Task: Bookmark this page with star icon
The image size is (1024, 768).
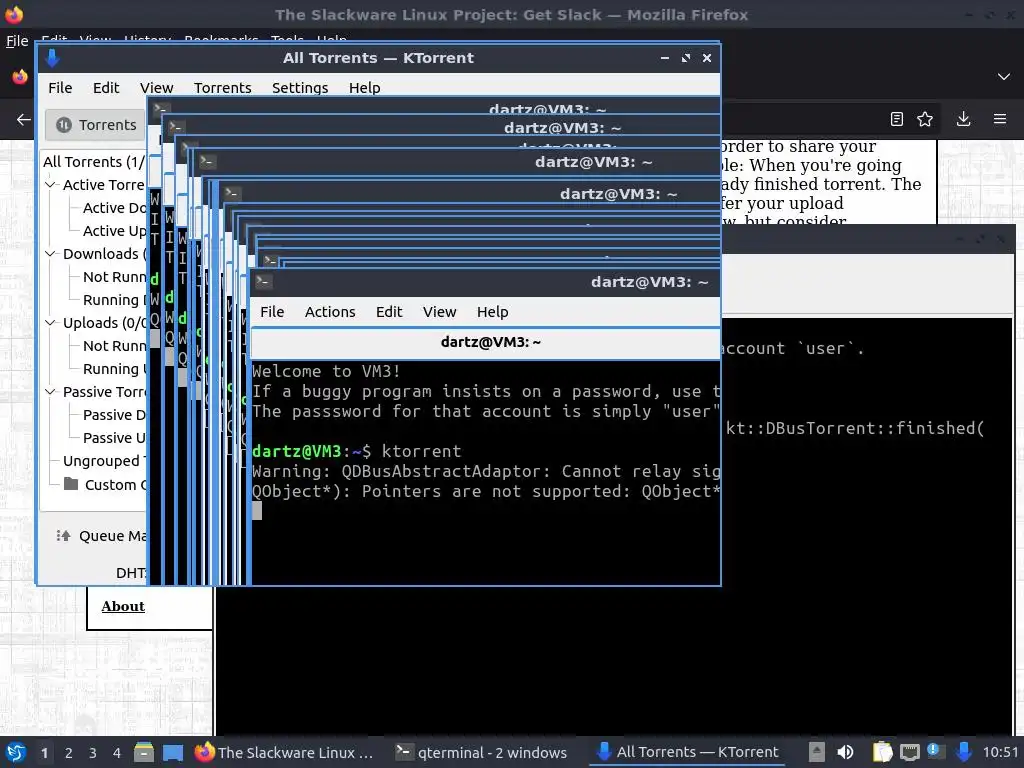Action: [x=925, y=119]
